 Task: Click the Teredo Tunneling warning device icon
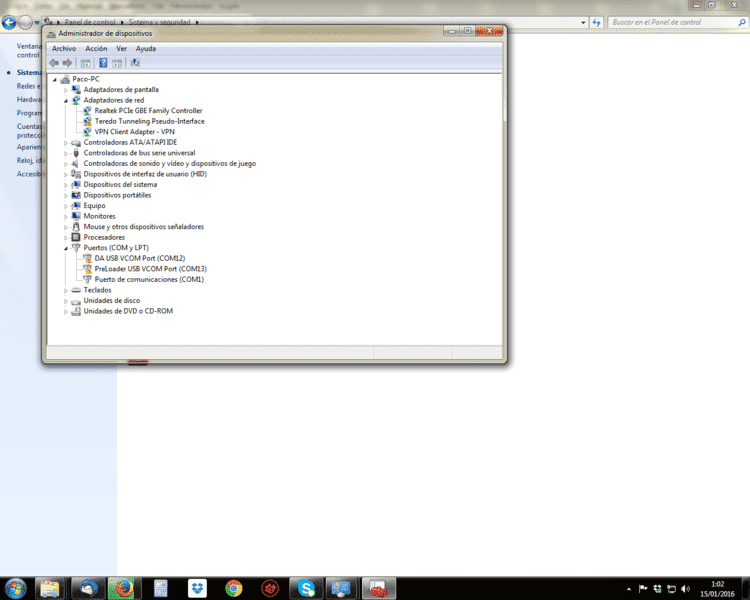pos(87,122)
